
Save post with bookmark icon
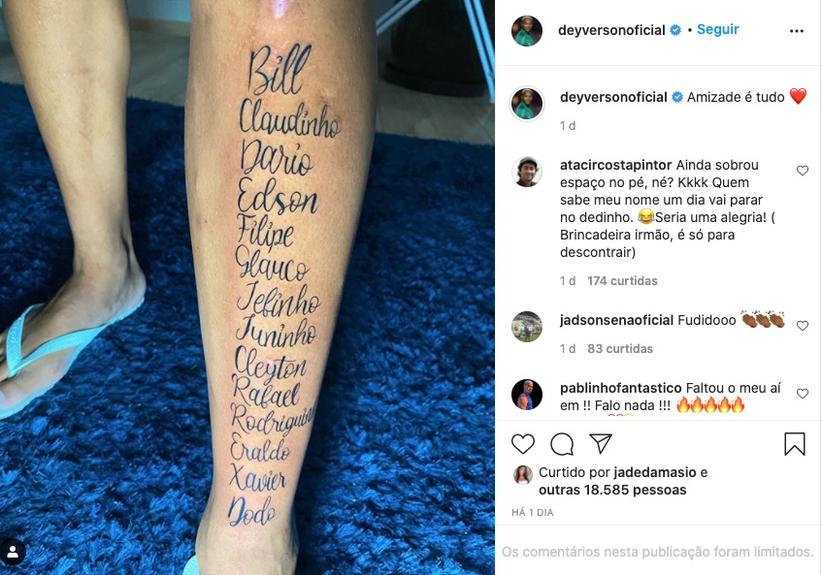point(794,443)
